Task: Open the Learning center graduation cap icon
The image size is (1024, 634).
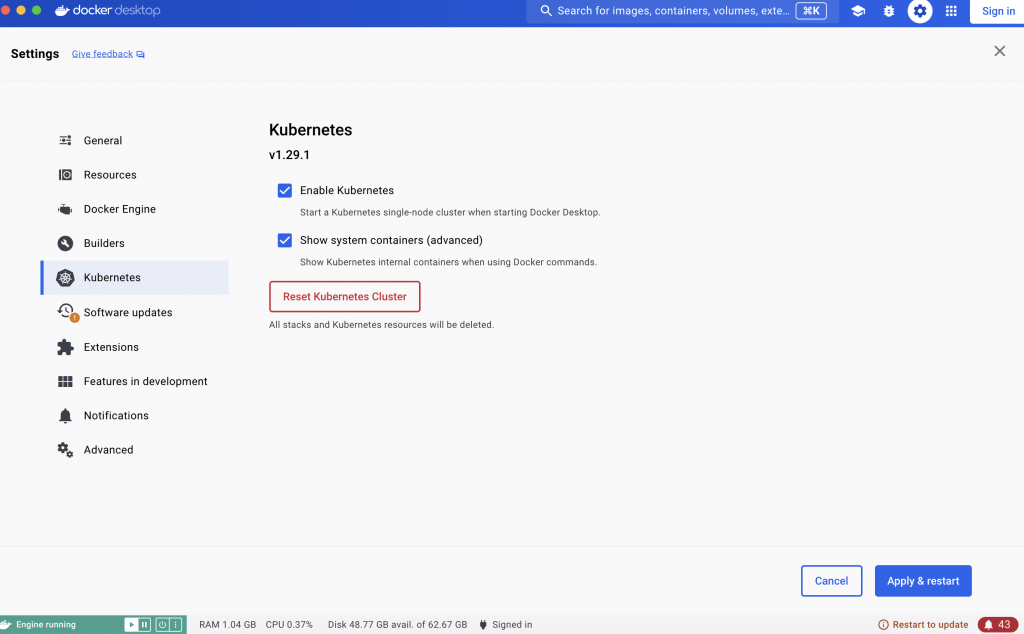Action: point(858,11)
